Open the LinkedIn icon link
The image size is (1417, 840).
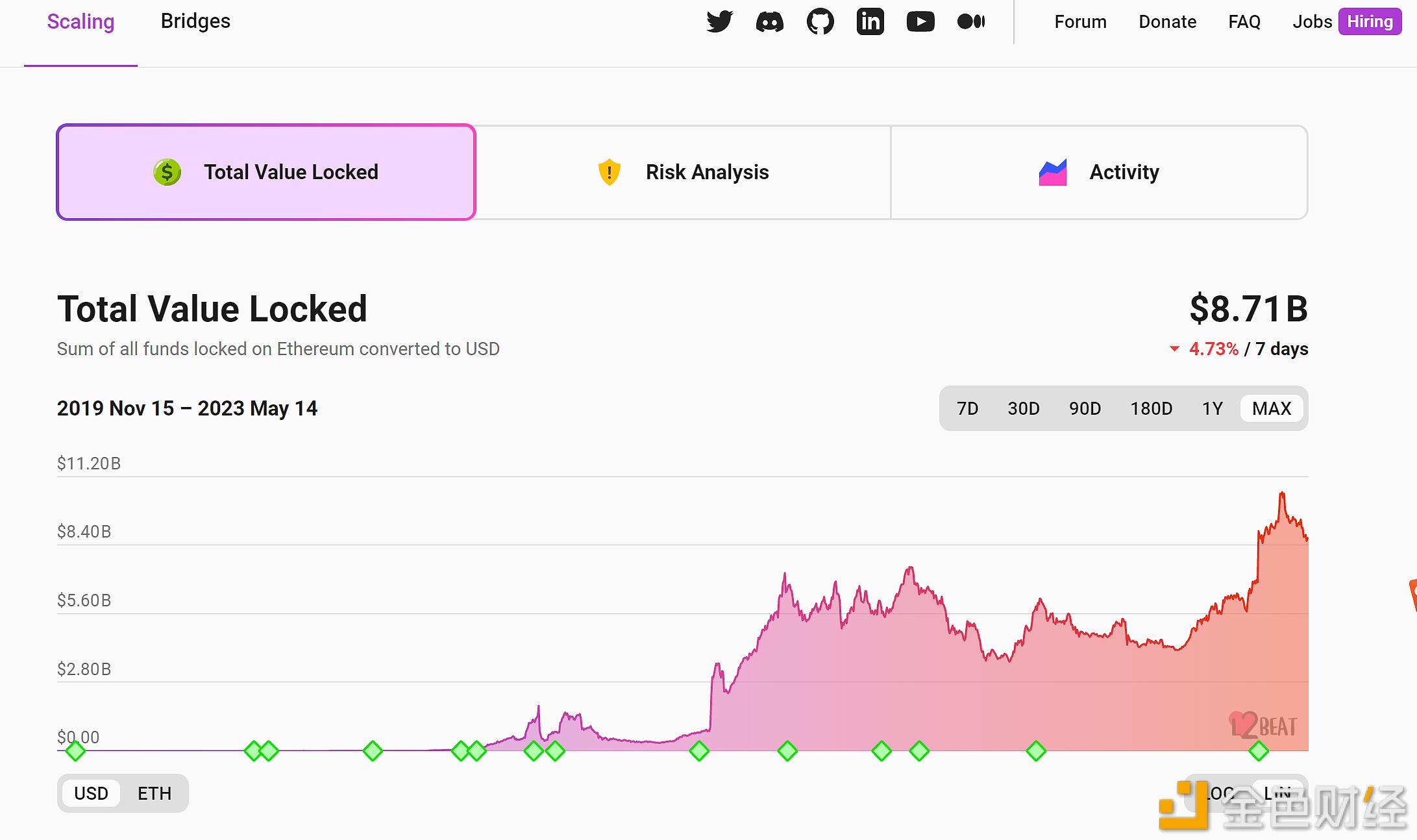(870, 21)
